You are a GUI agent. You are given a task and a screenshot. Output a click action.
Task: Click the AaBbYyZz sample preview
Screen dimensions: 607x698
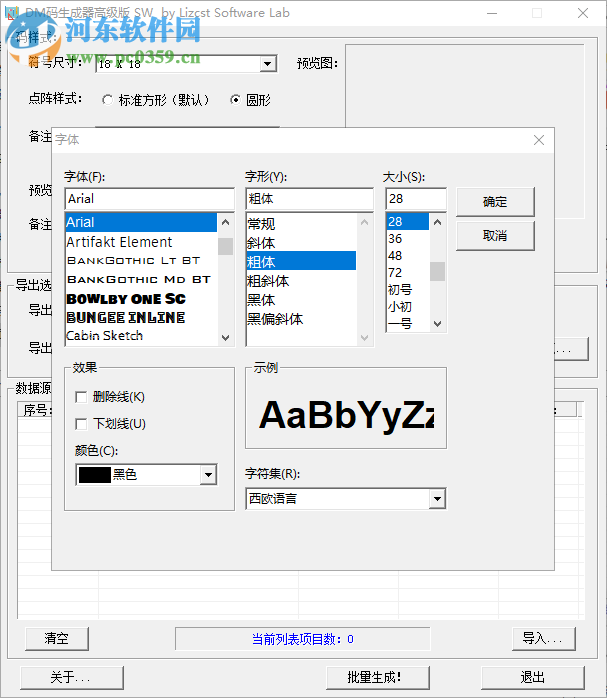pyautogui.click(x=346, y=415)
